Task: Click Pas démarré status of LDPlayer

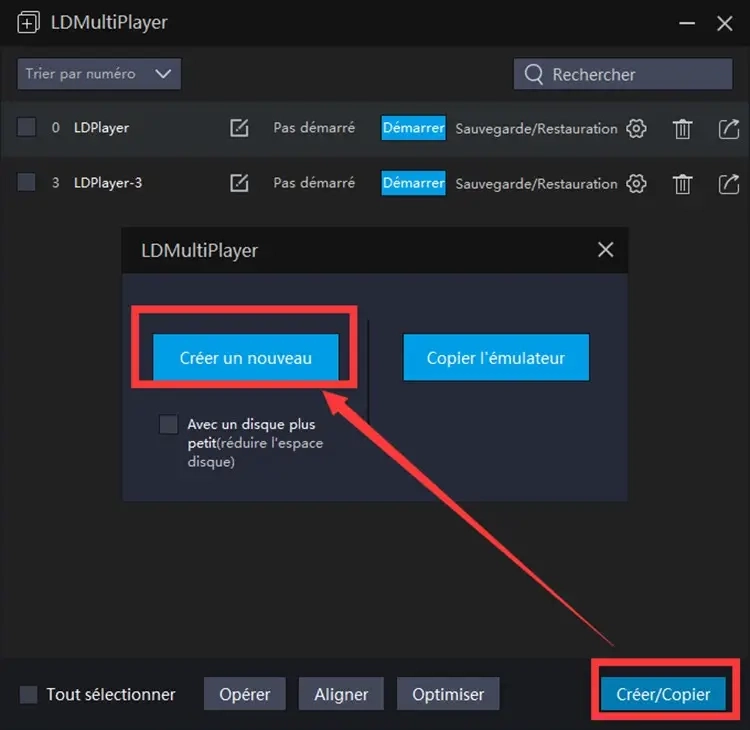Action: (x=314, y=128)
